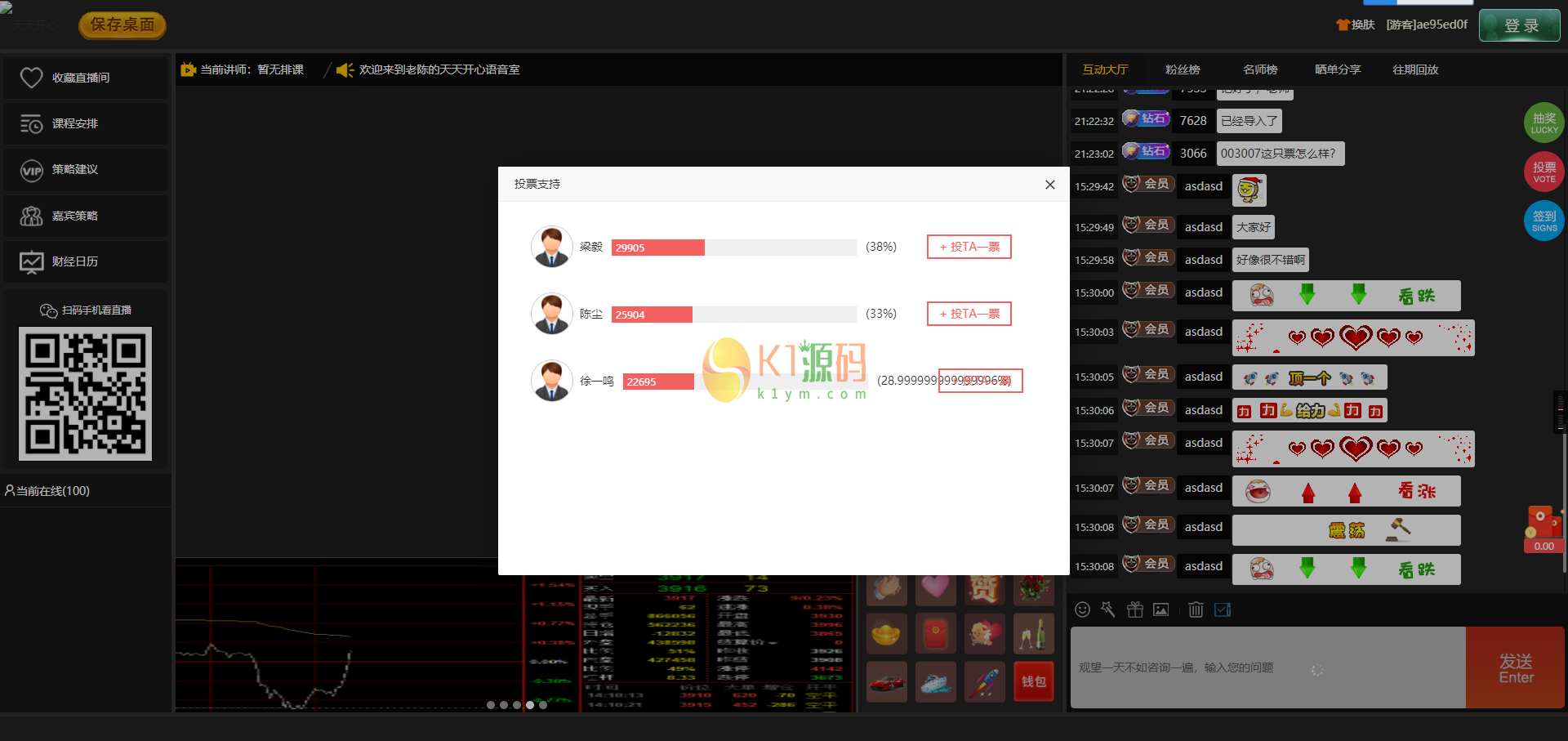1568x741 pixels.
Task: Open 策略建议 VIP sidebar item
Action: point(86,169)
